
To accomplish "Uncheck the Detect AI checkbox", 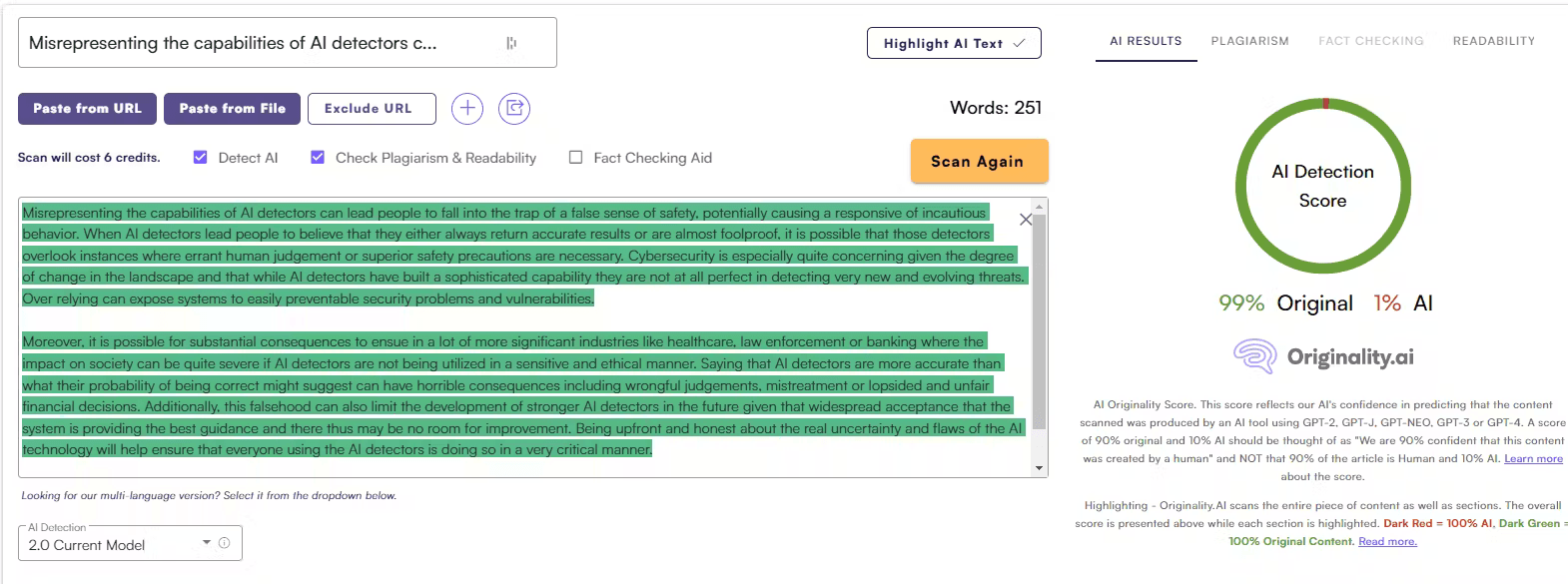I will coord(201,158).
